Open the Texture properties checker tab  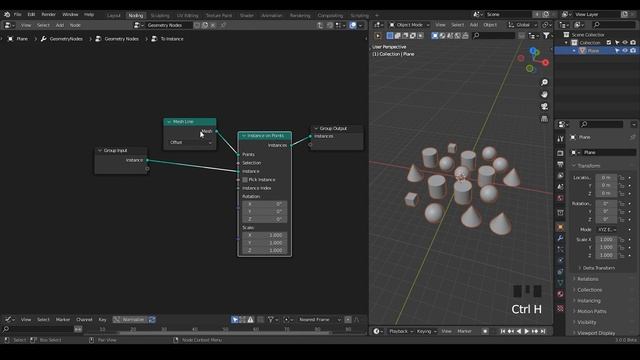(560, 309)
